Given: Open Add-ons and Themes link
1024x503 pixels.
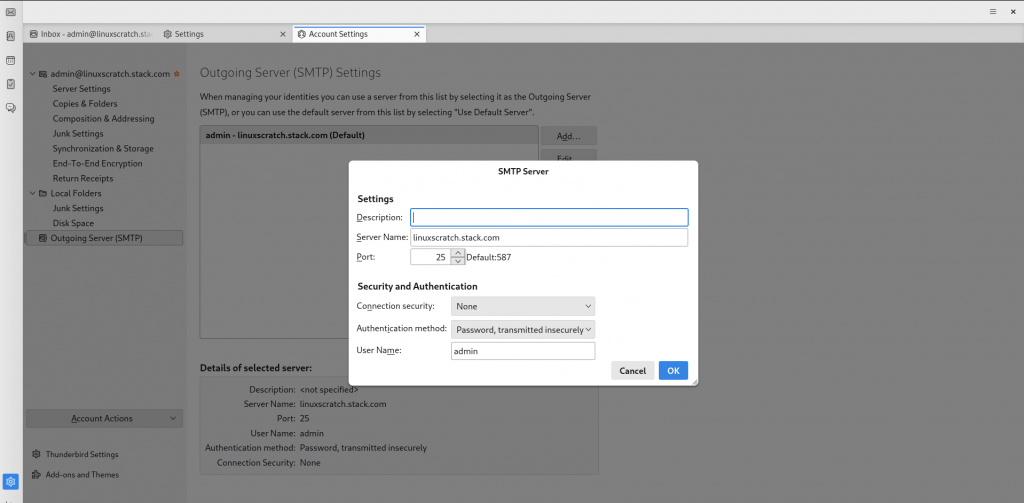Looking at the screenshot, I should (75, 475).
